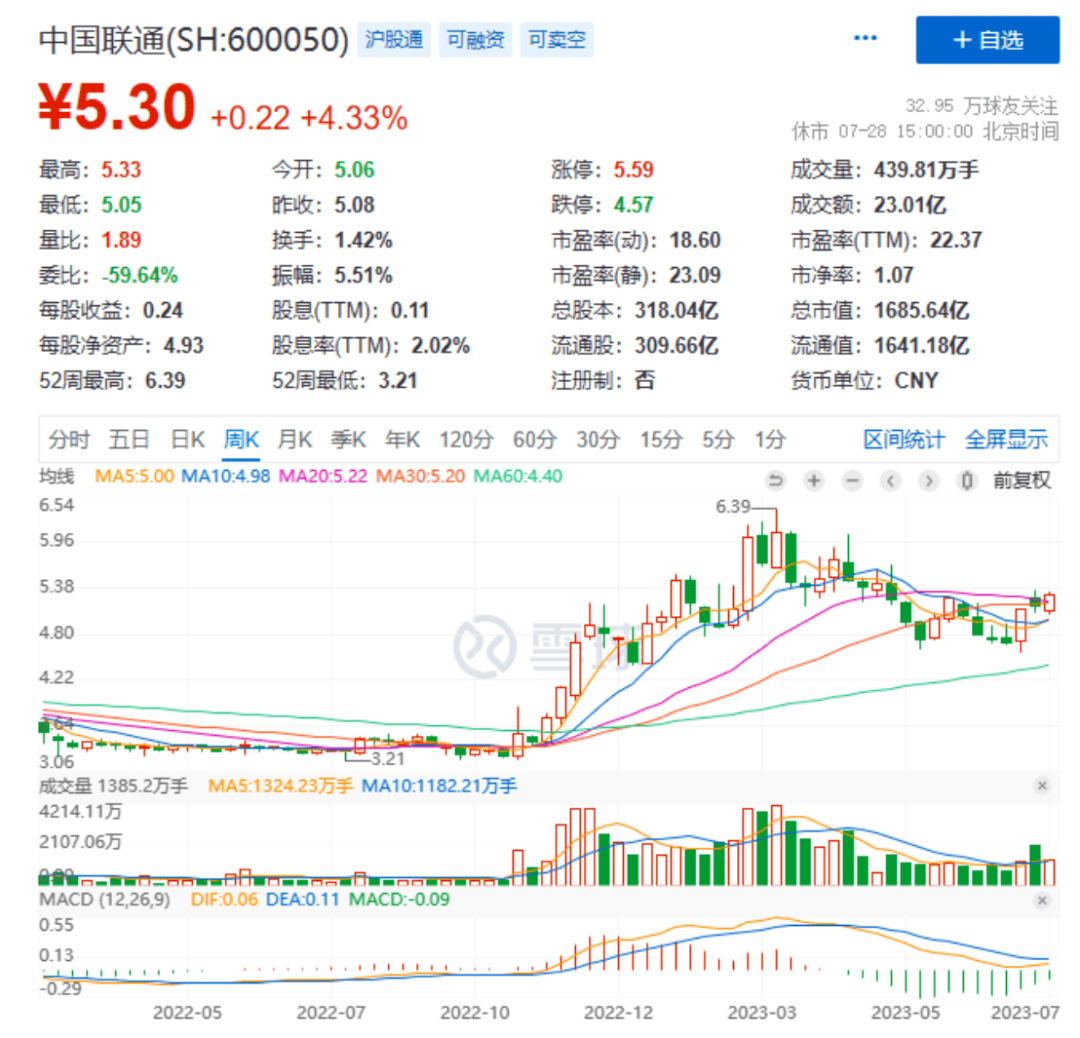Zoom in the K-line chart with plus icon
This screenshot has width=1080, height=1038.
coord(814,481)
